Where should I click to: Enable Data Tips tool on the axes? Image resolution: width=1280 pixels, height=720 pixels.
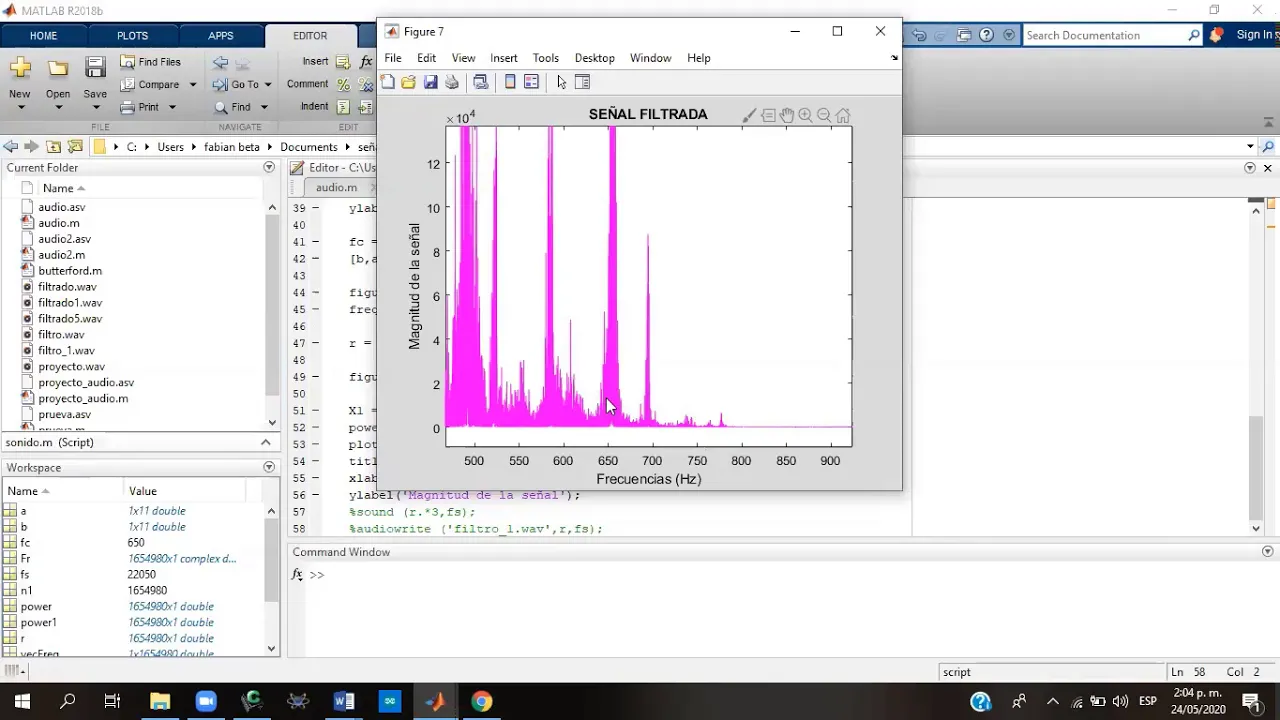[x=768, y=115]
